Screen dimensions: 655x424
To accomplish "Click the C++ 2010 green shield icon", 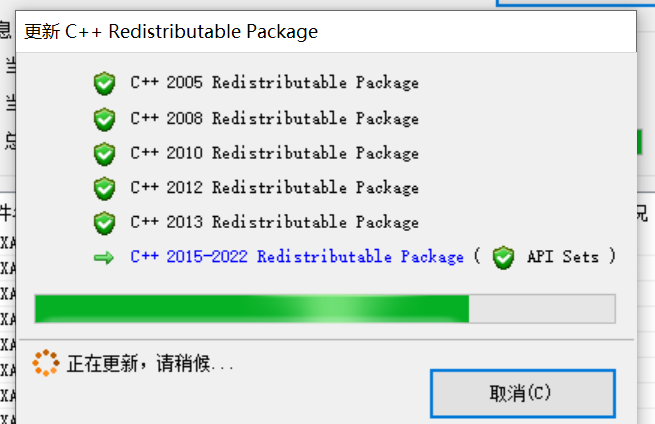I will tap(104, 154).
